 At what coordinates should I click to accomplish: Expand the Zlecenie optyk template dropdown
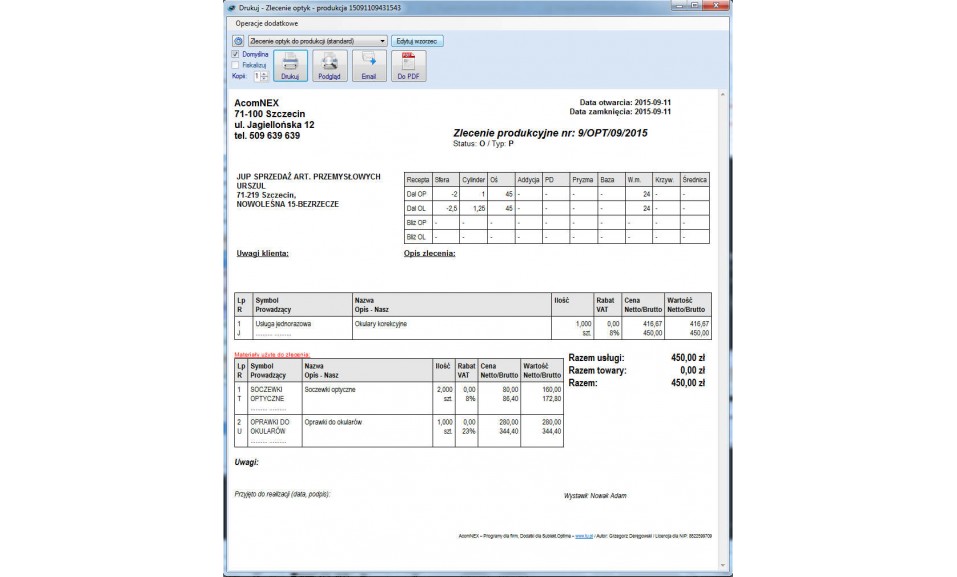(383, 41)
